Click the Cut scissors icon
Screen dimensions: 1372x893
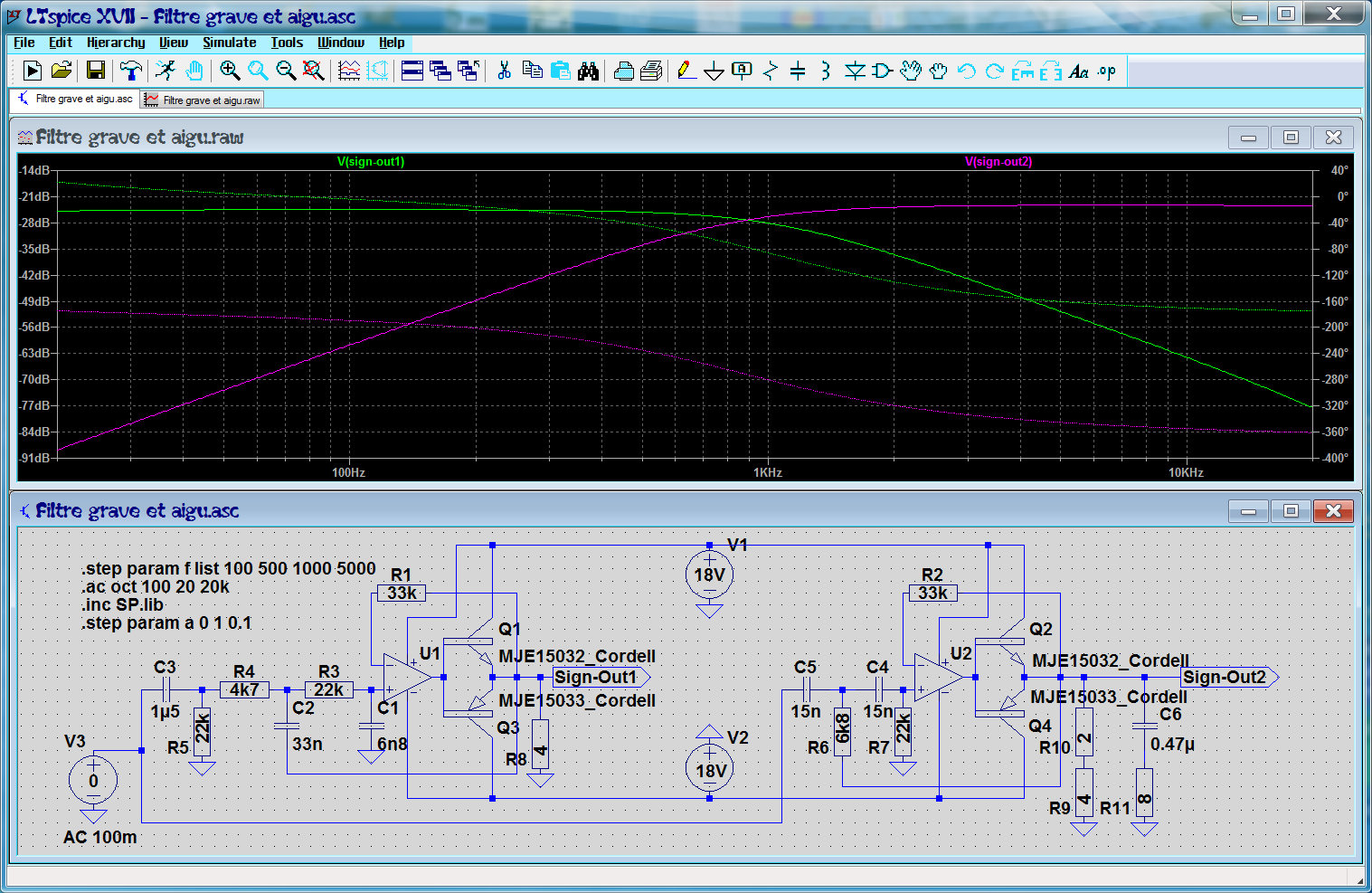pos(505,71)
